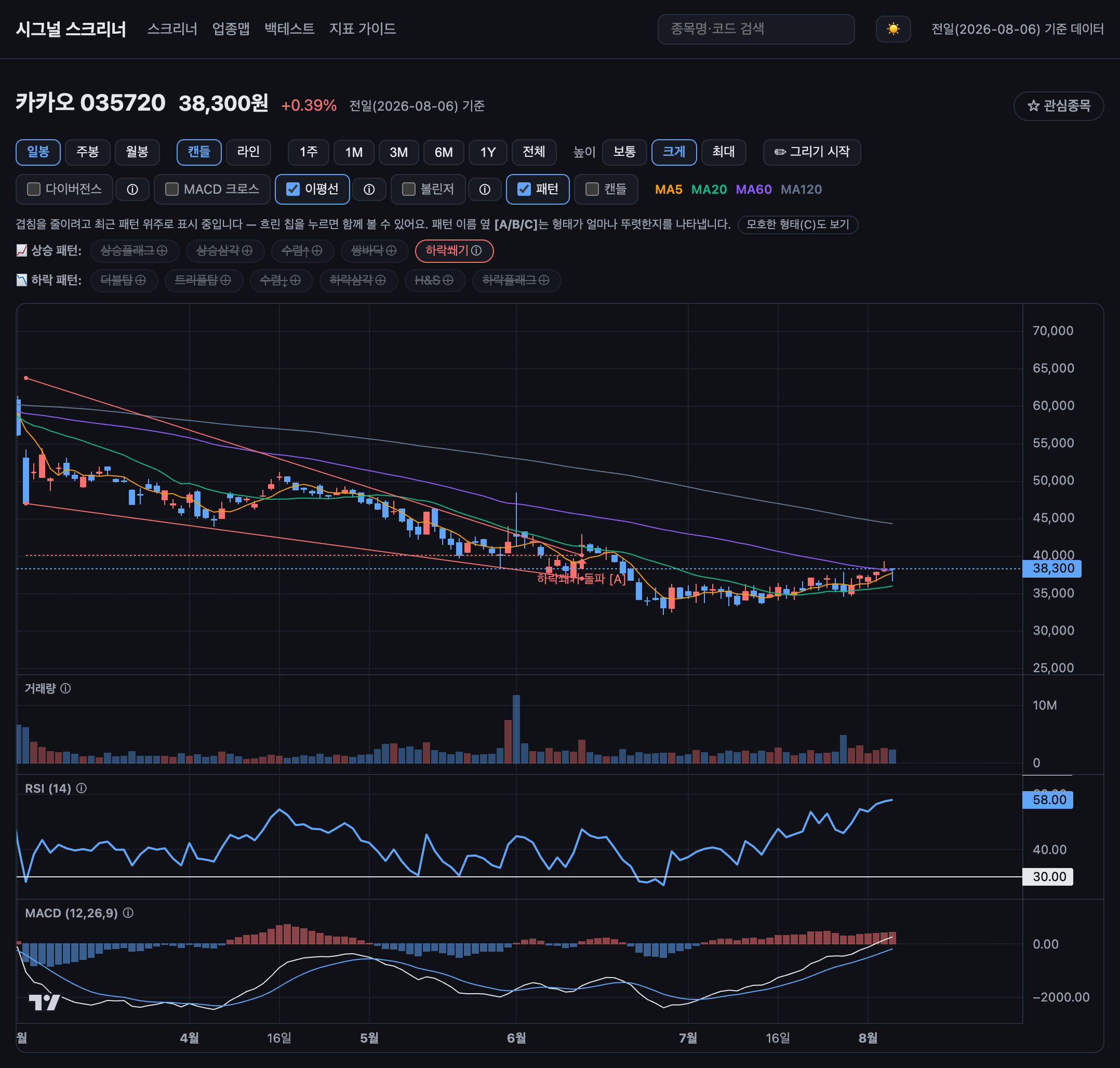Image resolution: width=1120 pixels, height=1068 pixels.
Task: Open the 볼린저 info icon
Action: [485, 190]
